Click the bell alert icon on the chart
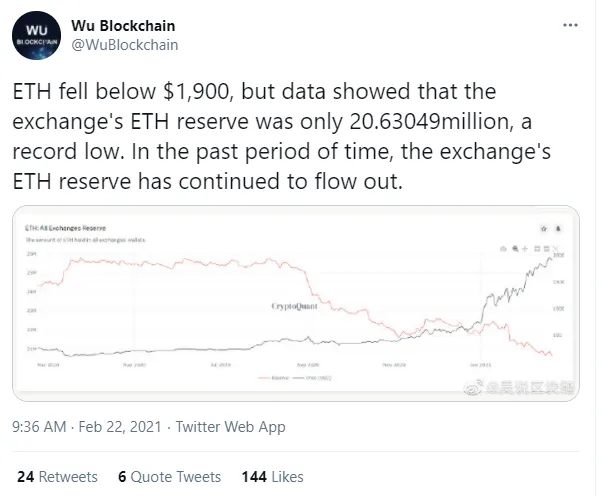Image resolution: width=603 pixels, height=496 pixels. point(558,228)
